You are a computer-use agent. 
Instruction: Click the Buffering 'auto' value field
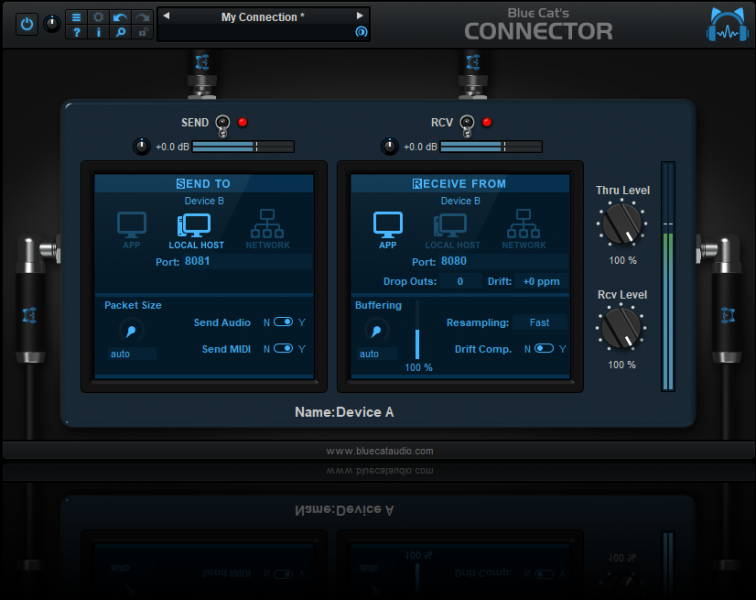coord(377,354)
